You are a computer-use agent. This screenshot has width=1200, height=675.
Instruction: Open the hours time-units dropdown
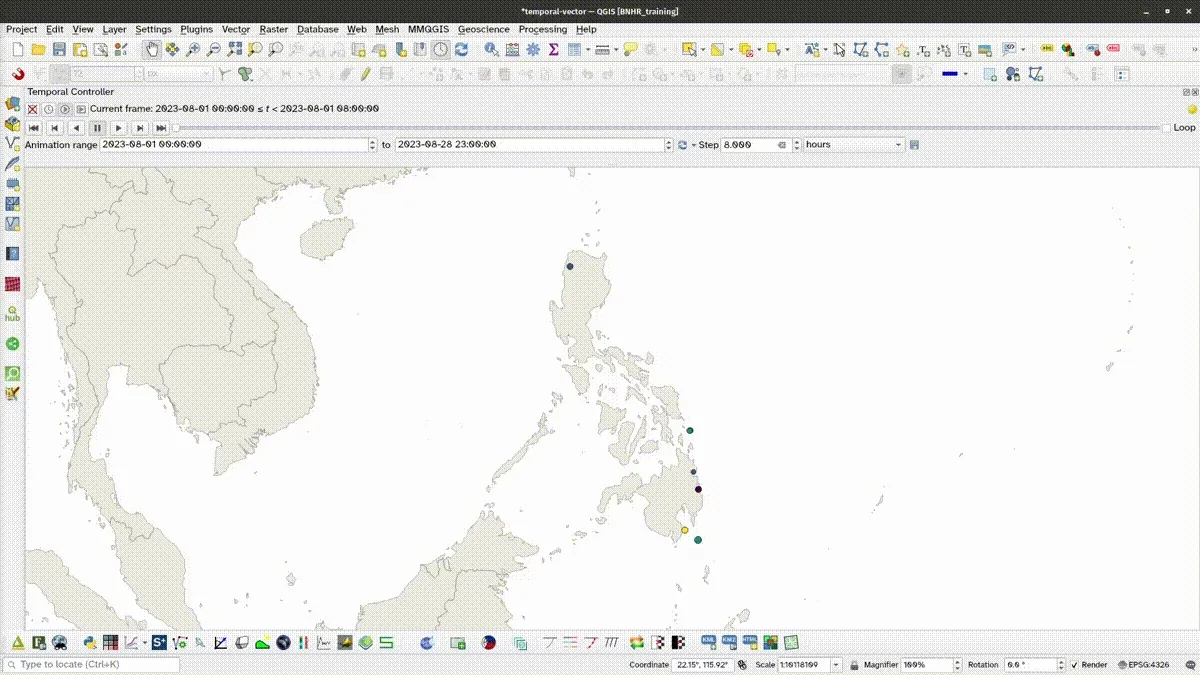[x=897, y=144]
